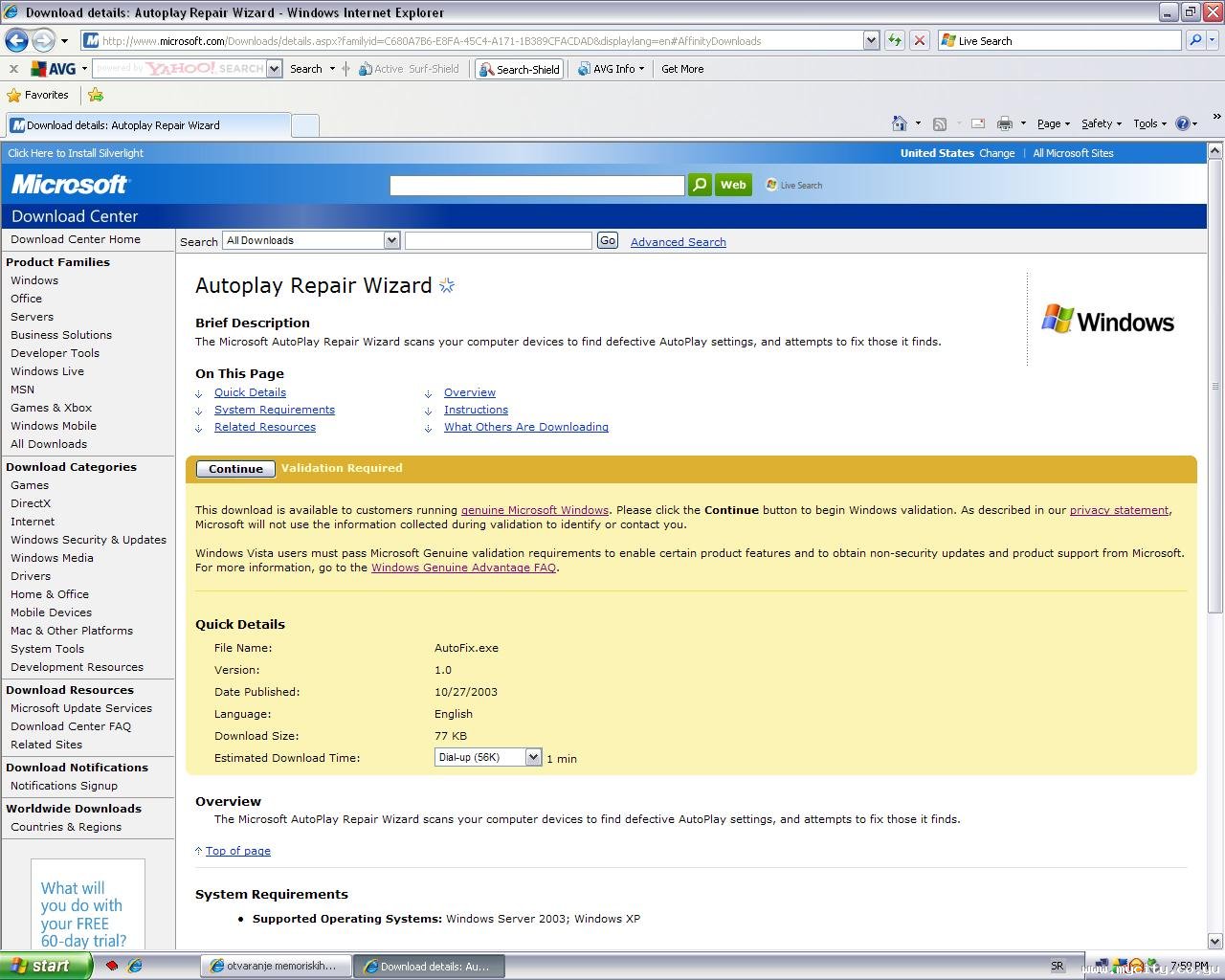Click the green magnifier search button
Screen dimensions: 1225x980
point(700,185)
